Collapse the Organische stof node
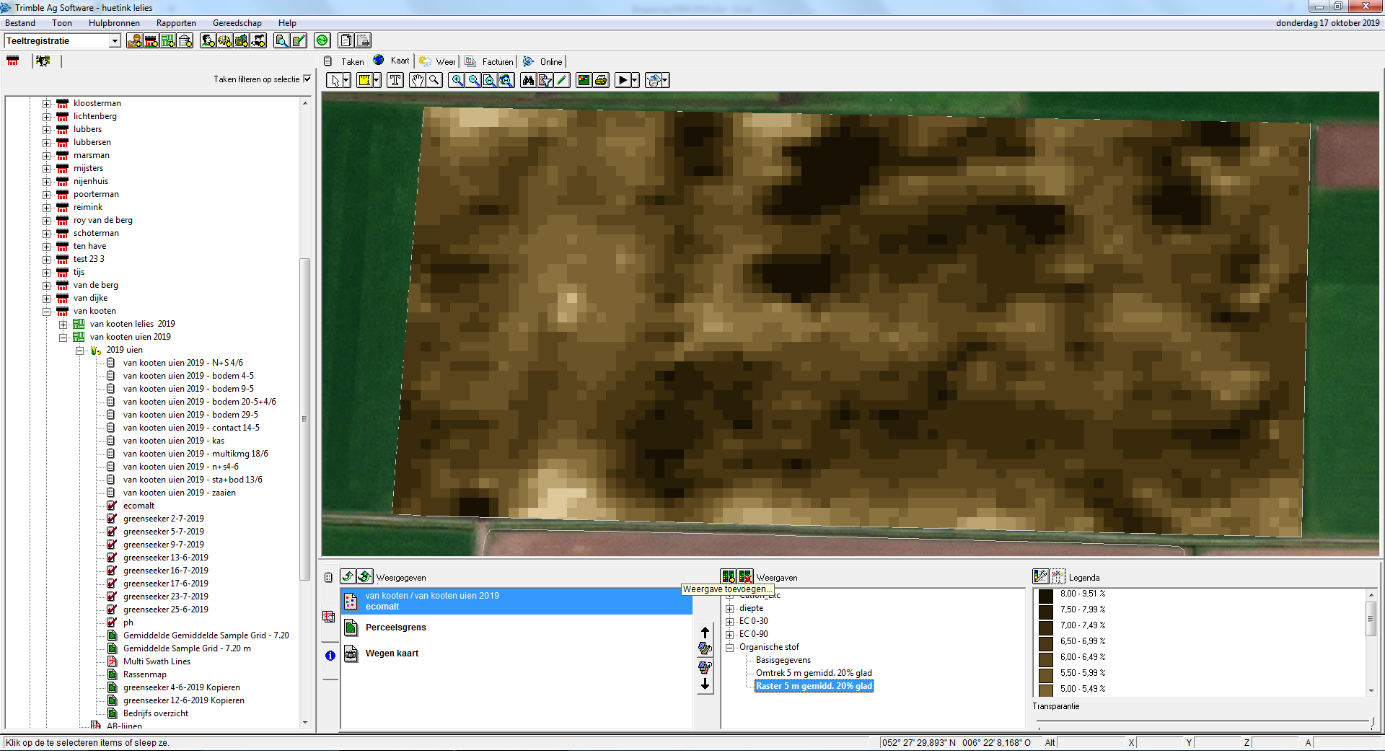1385x751 pixels. coord(729,647)
